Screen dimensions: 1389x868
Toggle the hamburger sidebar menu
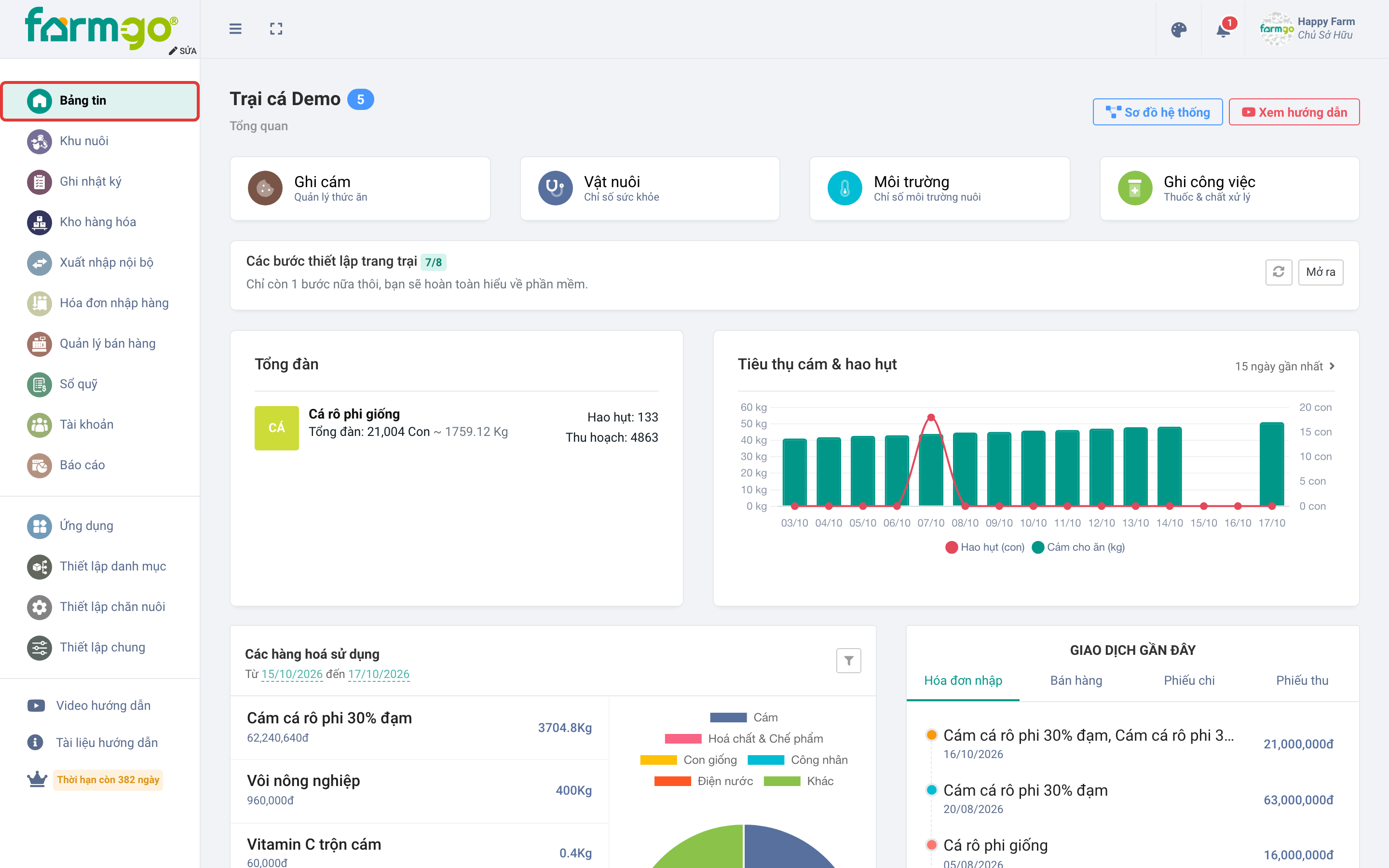[235, 29]
